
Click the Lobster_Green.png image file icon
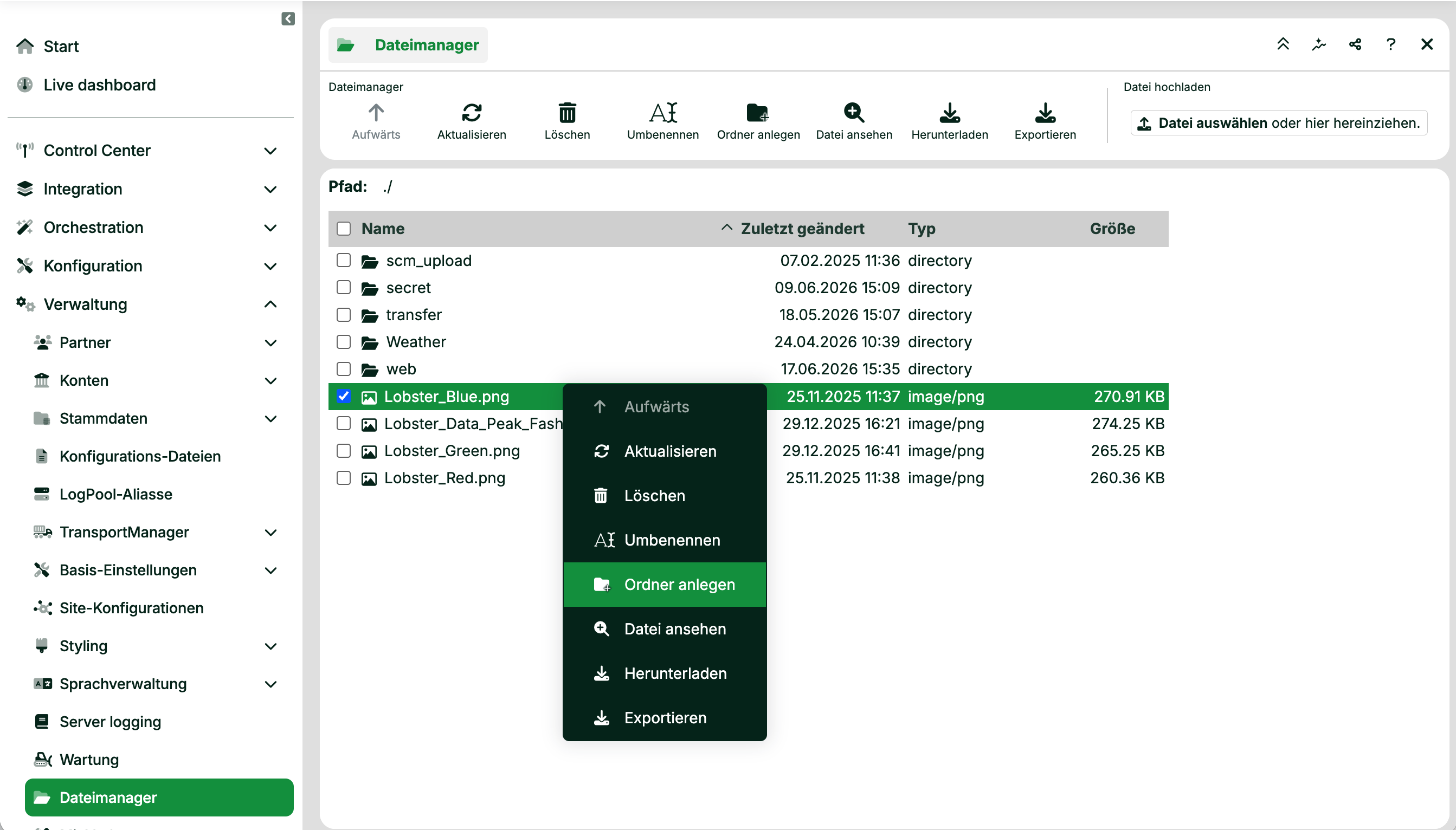pyautogui.click(x=369, y=451)
